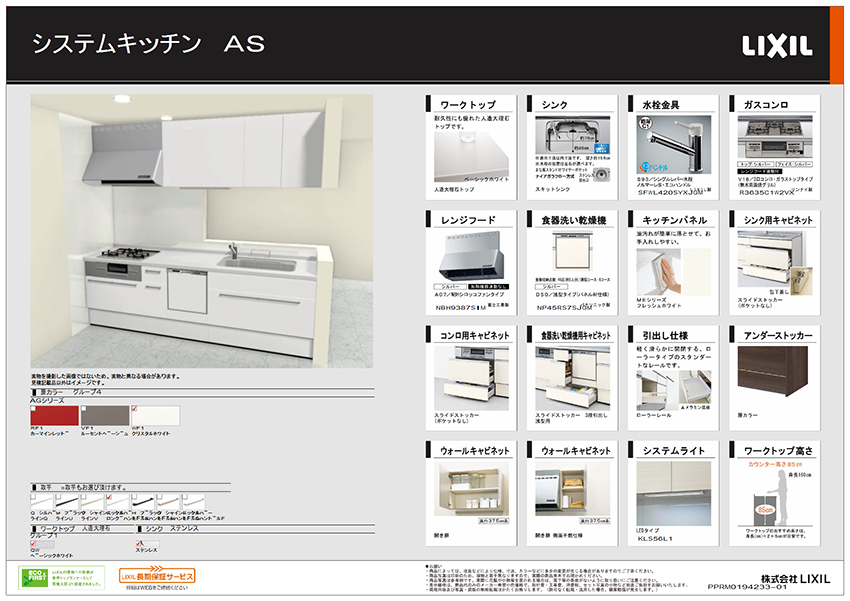Select the 食器洗い乾燥機用キャビネット image
Image resolution: width=850 pixels, height=601 pixels.
[572, 379]
